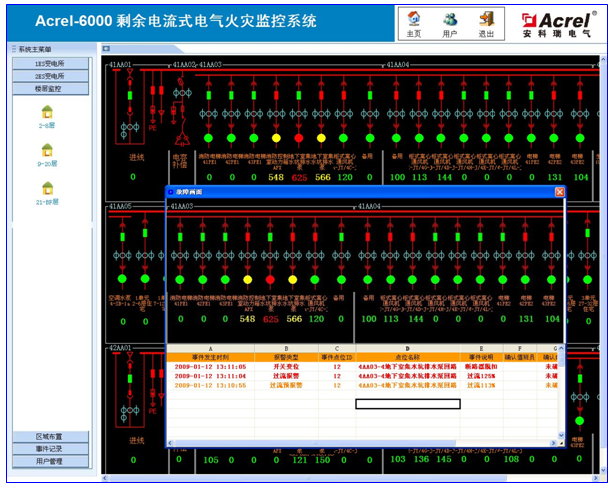Click the red alarm circle in the 故障画面 popup

tap(270, 280)
